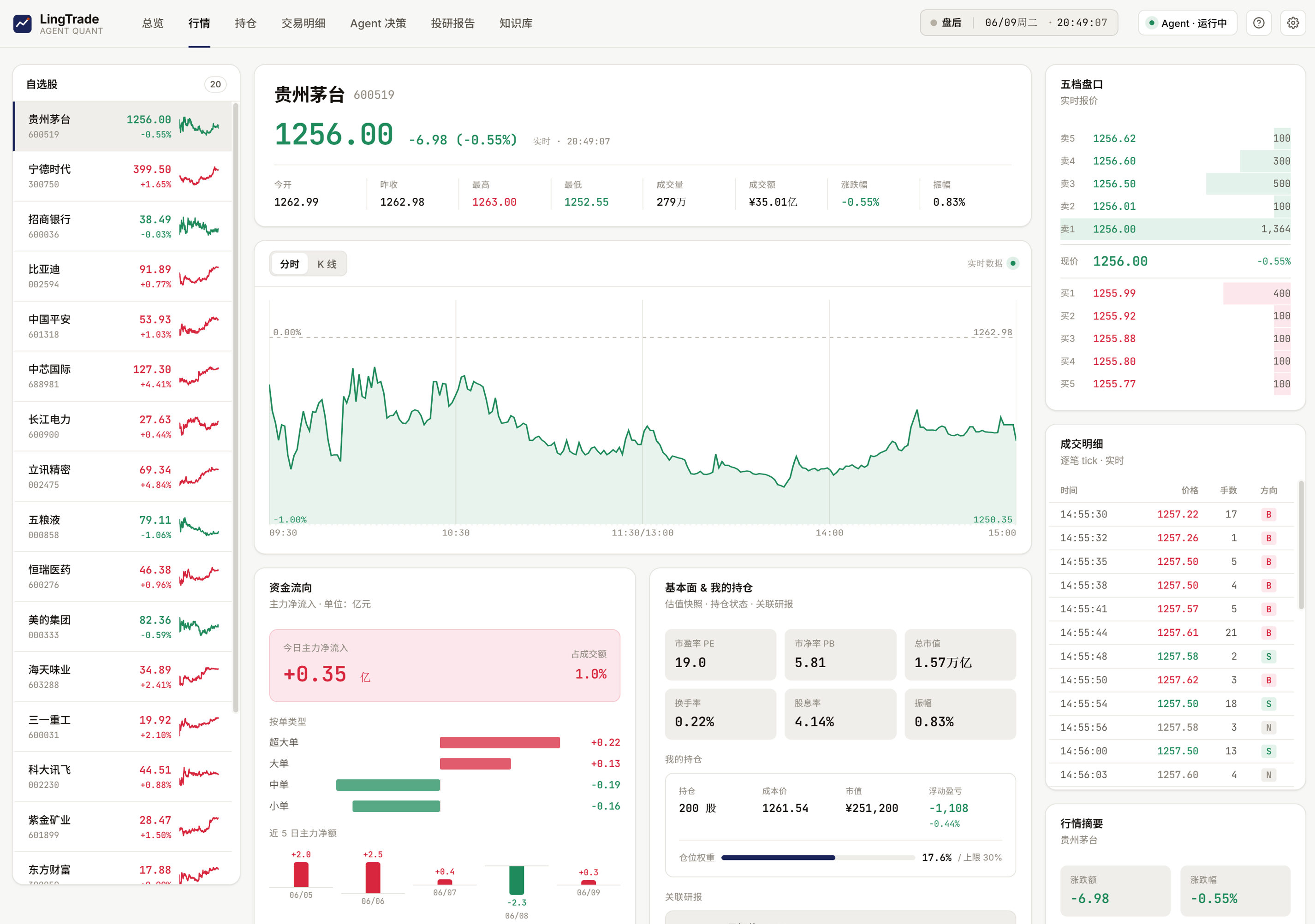Click the watchlist vertical scrollbar
Viewport: 1315px width, 924px height.
235,408
